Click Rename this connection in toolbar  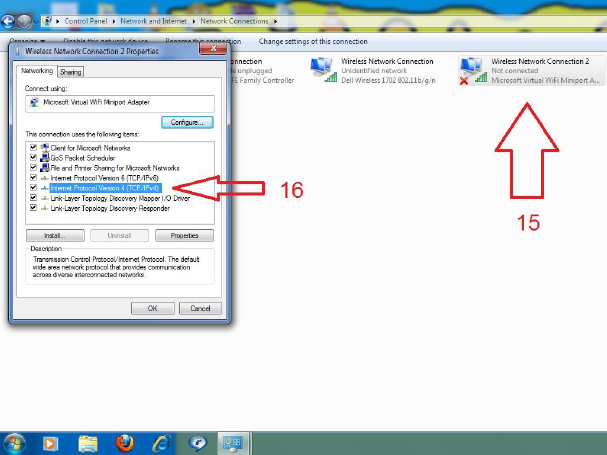tap(203, 41)
